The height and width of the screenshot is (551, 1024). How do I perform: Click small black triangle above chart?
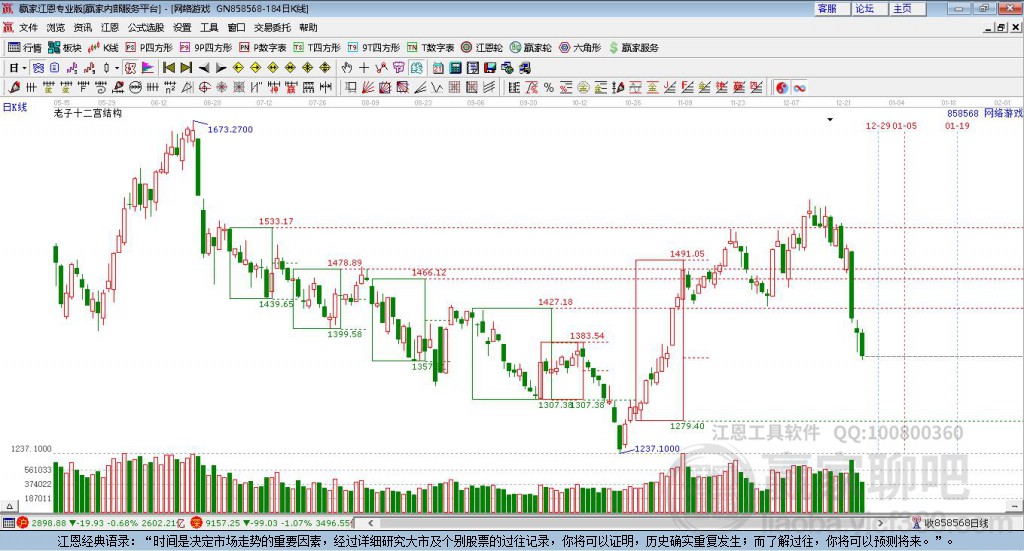(830, 119)
